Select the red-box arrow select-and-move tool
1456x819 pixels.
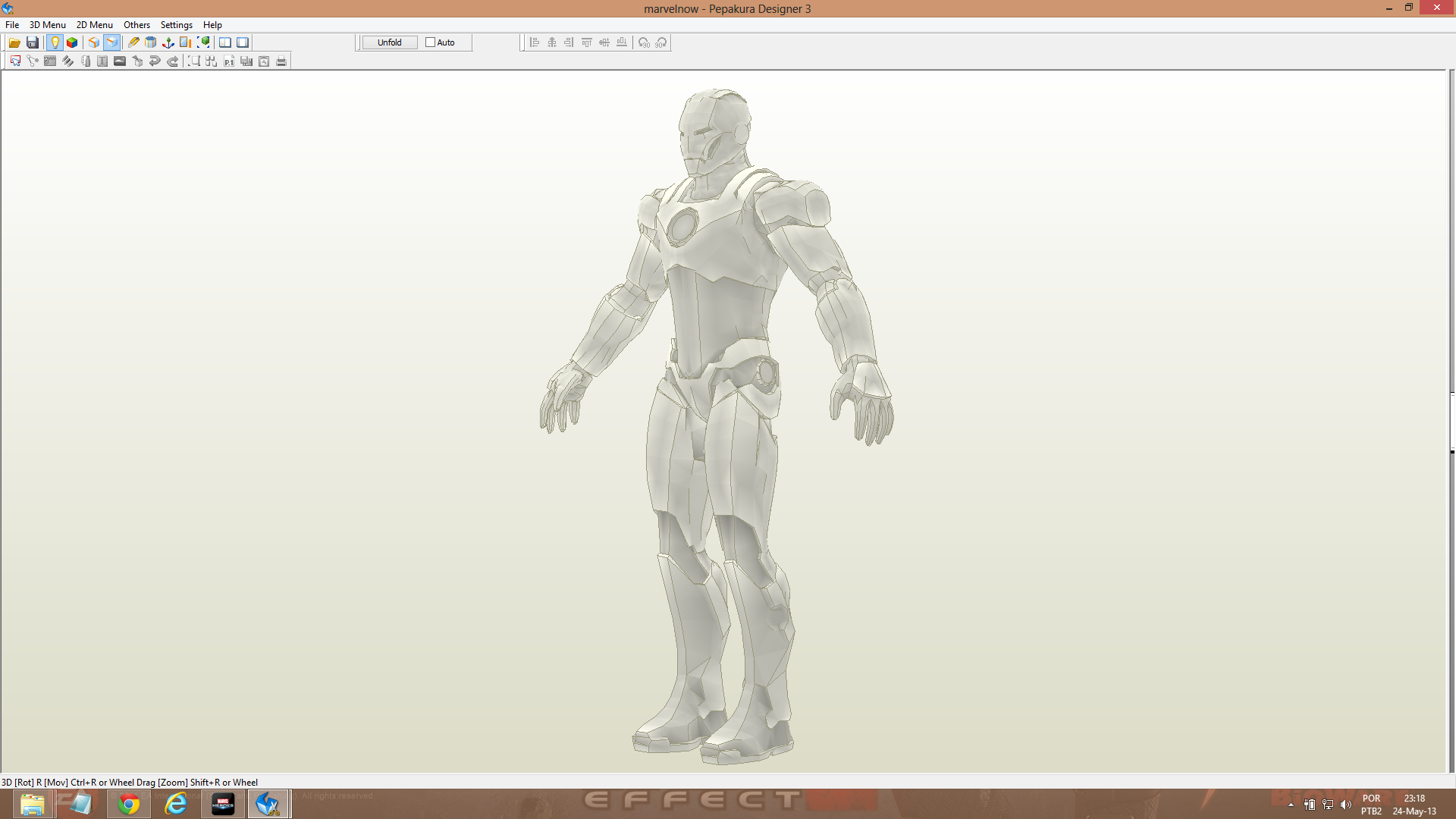point(15,61)
